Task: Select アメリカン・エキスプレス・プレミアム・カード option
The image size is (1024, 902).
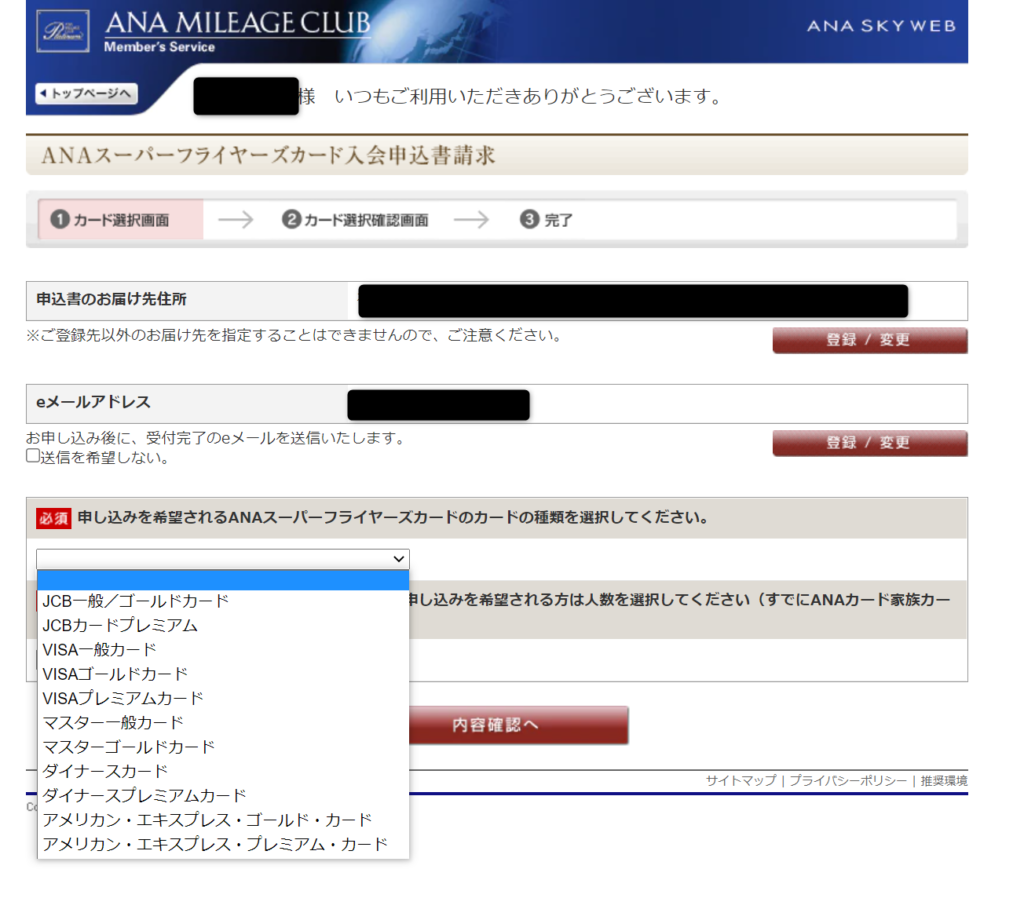Action: (x=223, y=845)
